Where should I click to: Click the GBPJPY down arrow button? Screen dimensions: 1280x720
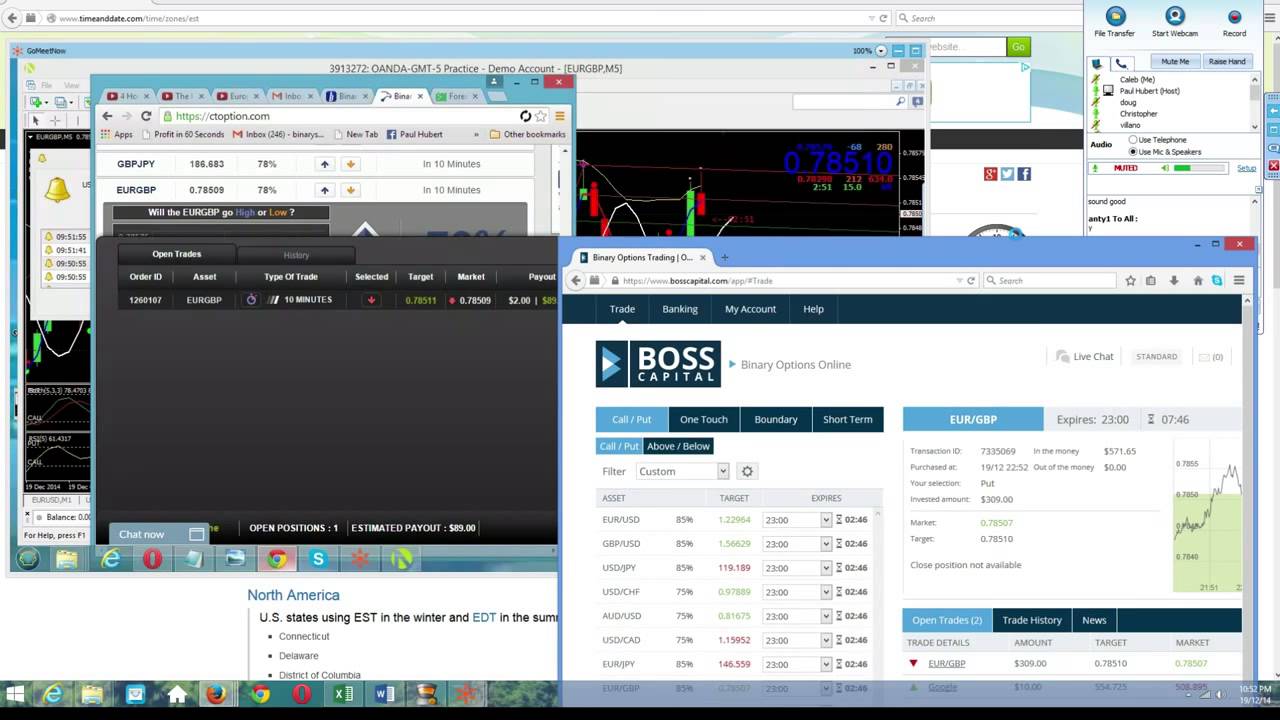tap(350, 164)
